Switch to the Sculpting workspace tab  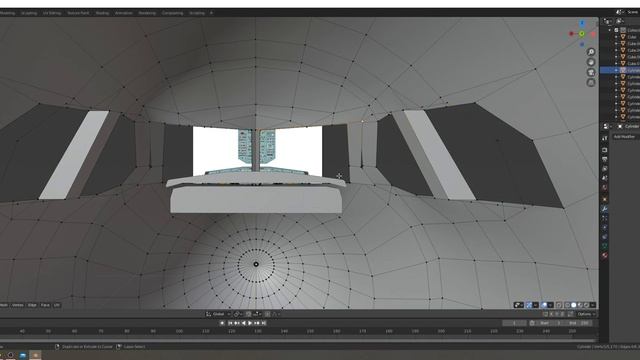pos(29,13)
